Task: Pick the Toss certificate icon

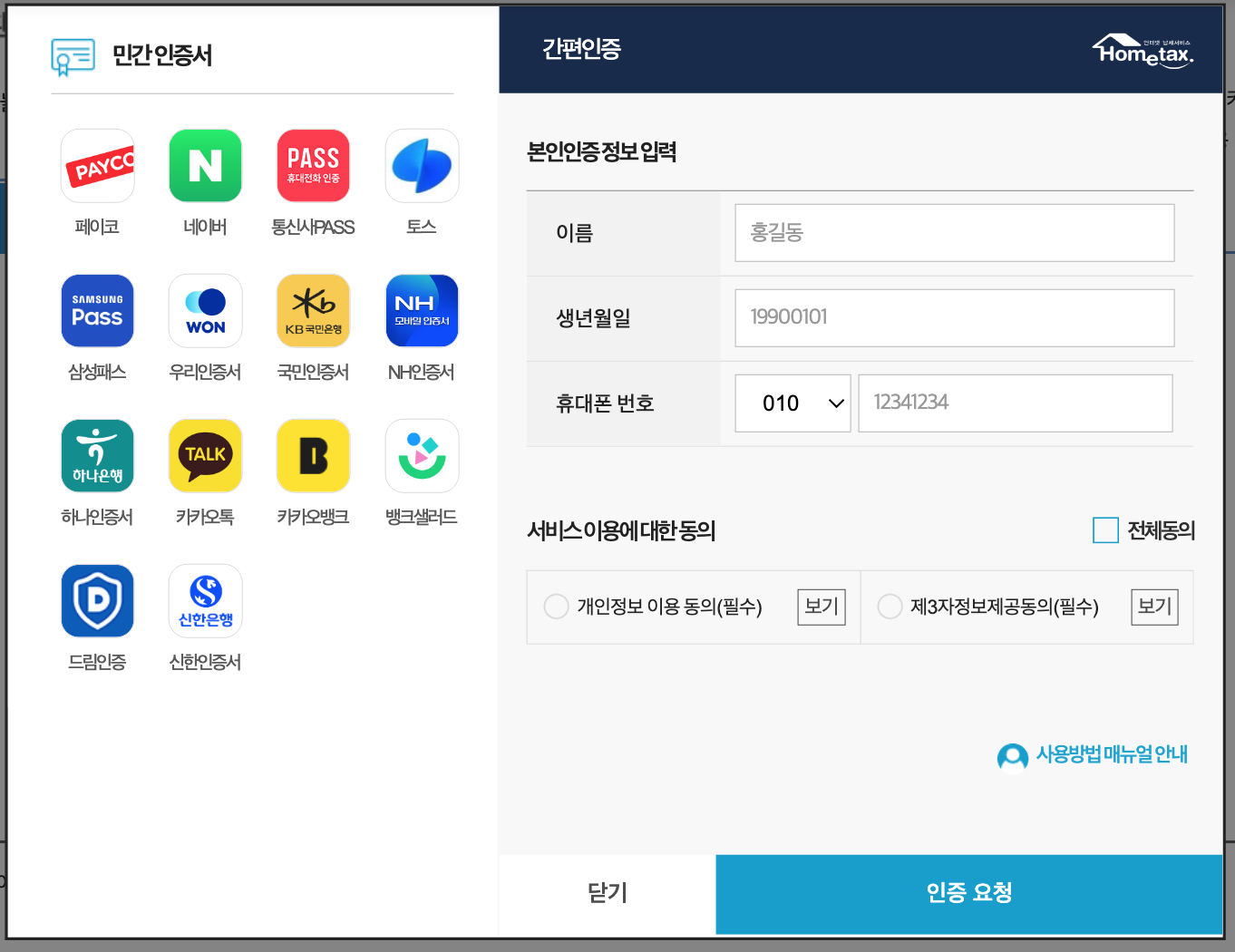Action: [422, 166]
